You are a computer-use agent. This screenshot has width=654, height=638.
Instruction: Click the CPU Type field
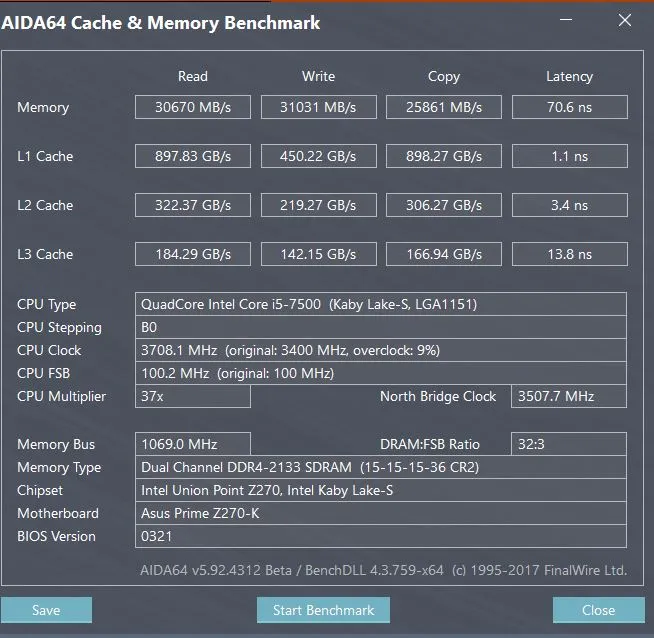pos(381,304)
